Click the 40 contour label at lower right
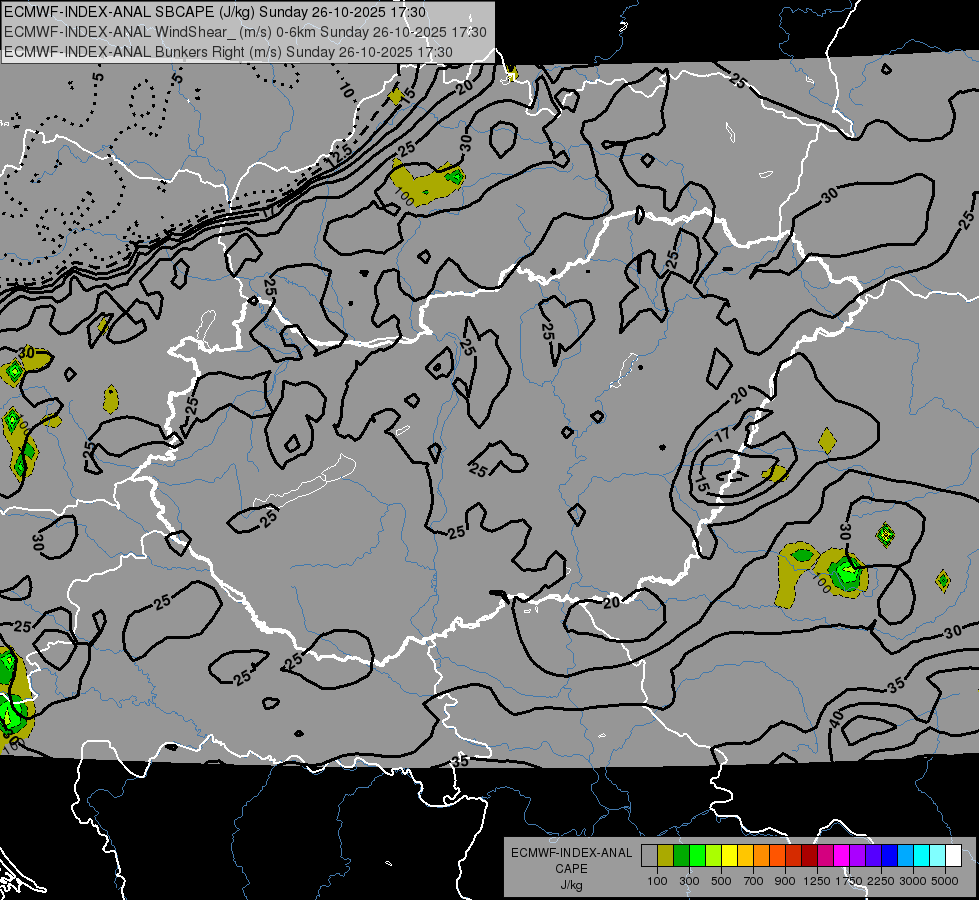Viewport: 979px width, 900px height. point(837,719)
